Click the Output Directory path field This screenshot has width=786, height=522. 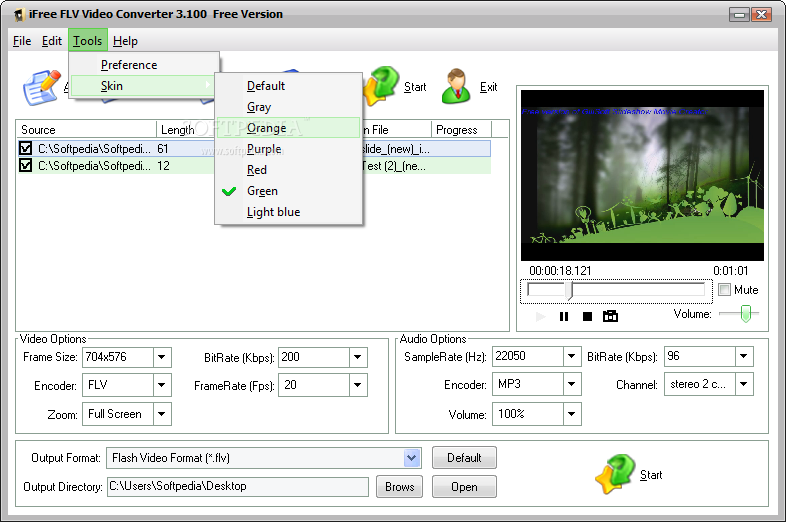click(238, 486)
